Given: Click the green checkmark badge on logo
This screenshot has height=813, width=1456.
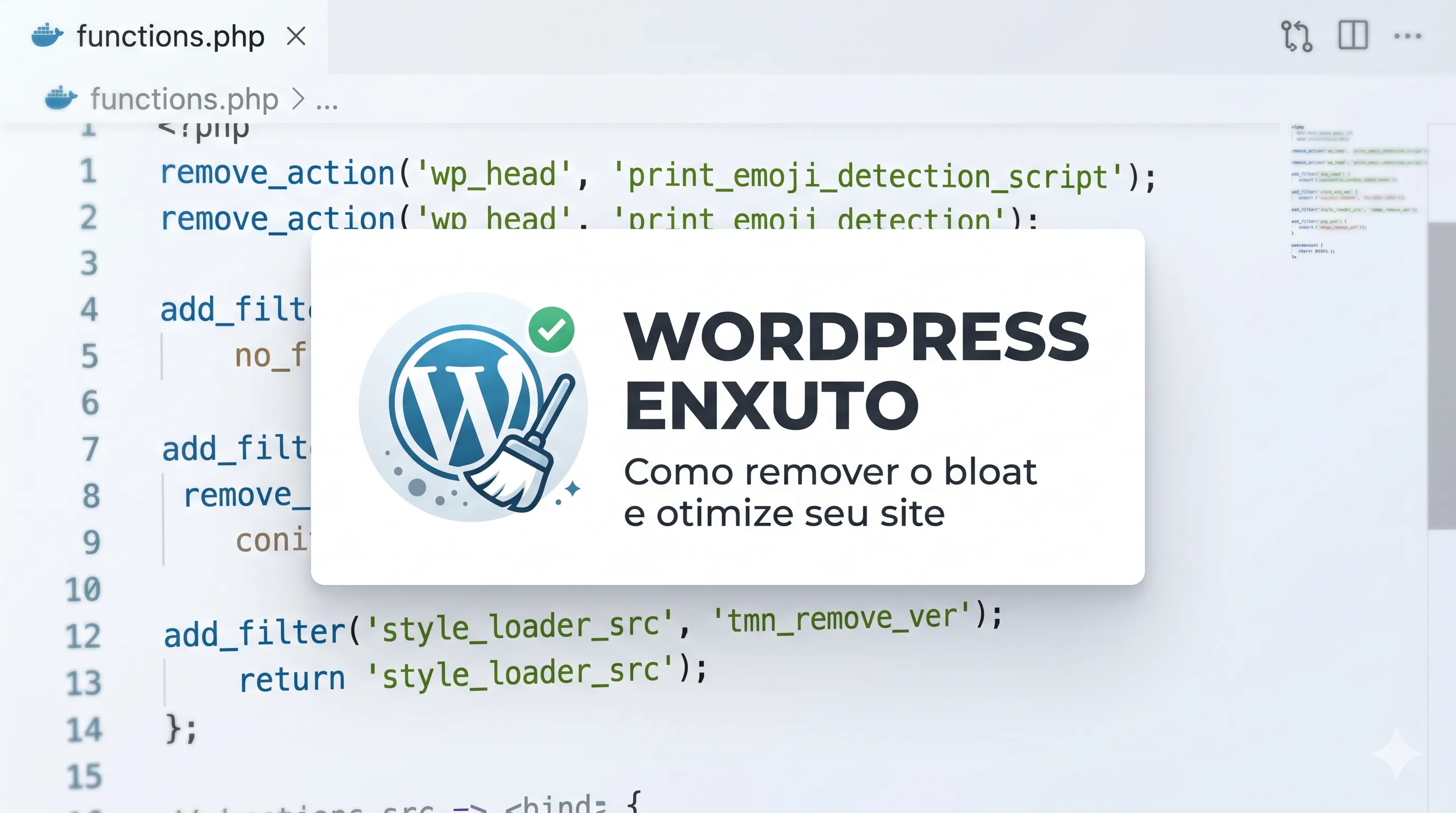Looking at the screenshot, I should tap(551, 330).
